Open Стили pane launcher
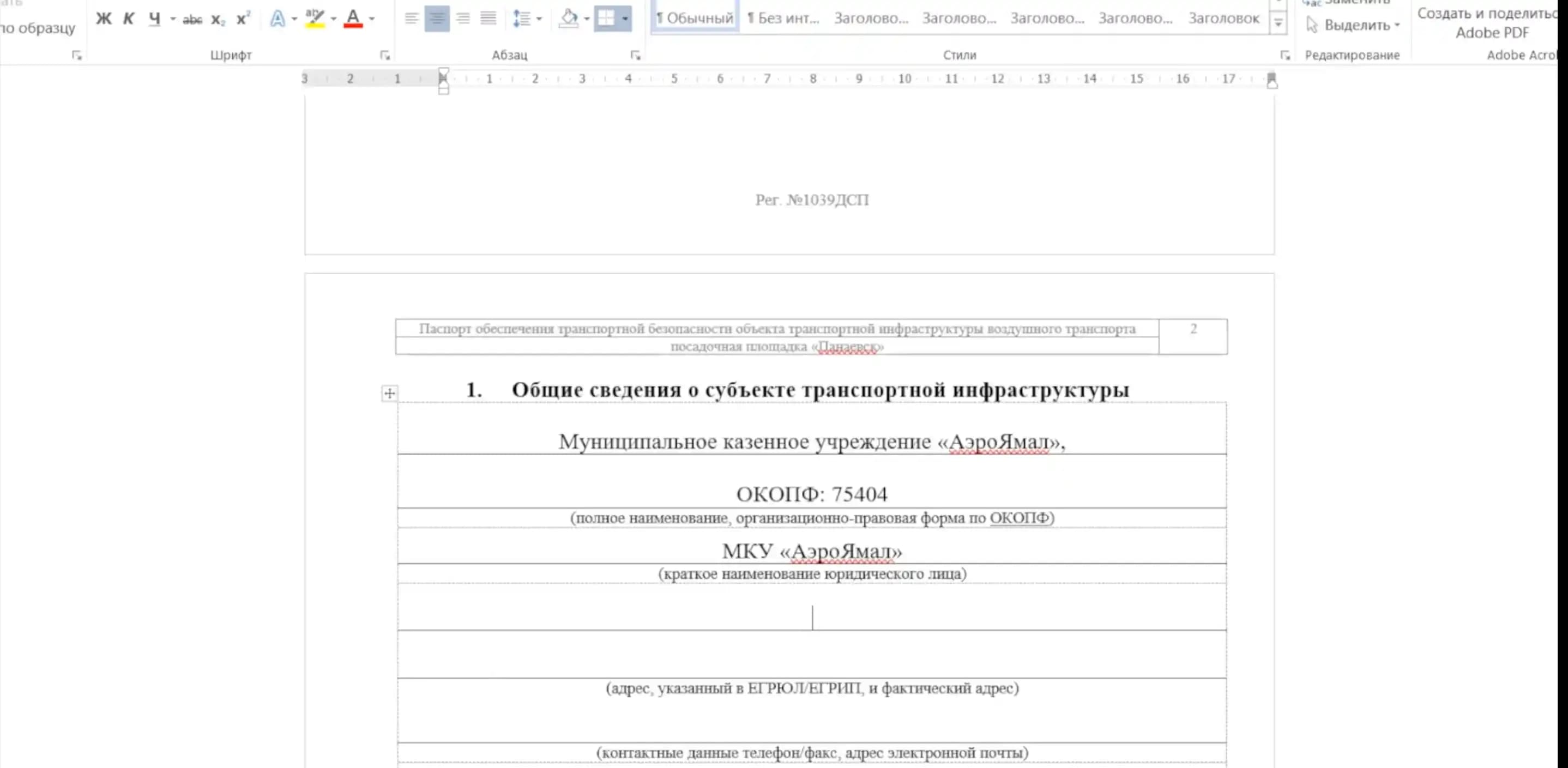This screenshot has width=1568, height=768. click(1285, 56)
